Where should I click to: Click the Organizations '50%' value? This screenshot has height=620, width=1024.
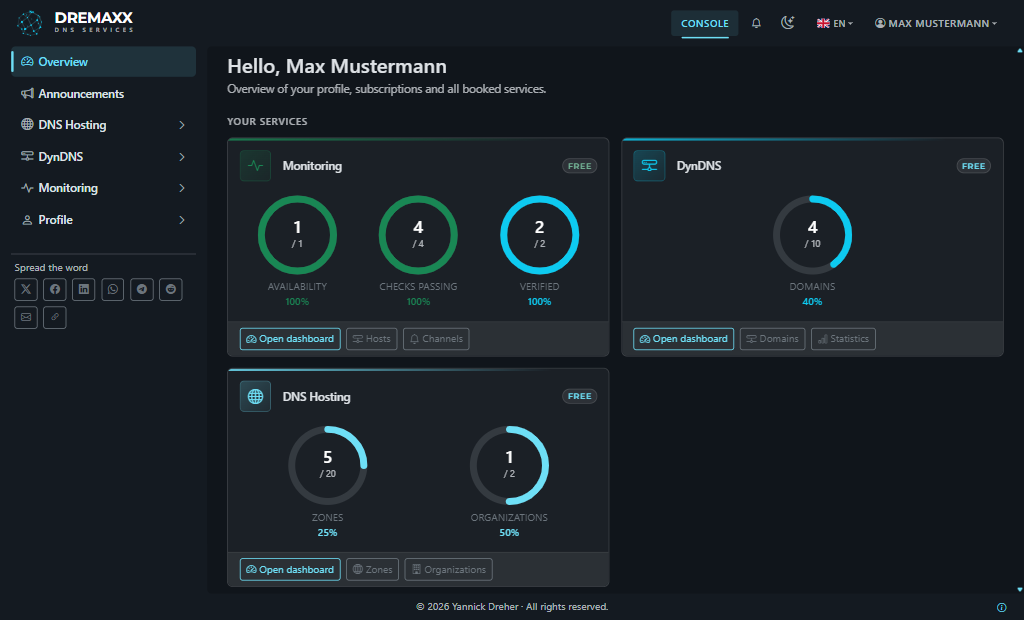click(509, 532)
